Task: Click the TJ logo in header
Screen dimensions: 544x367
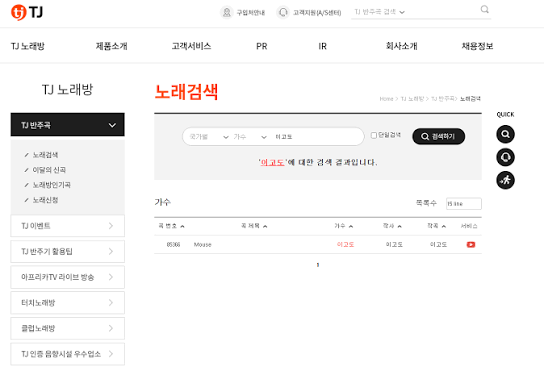Action: (x=27, y=12)
